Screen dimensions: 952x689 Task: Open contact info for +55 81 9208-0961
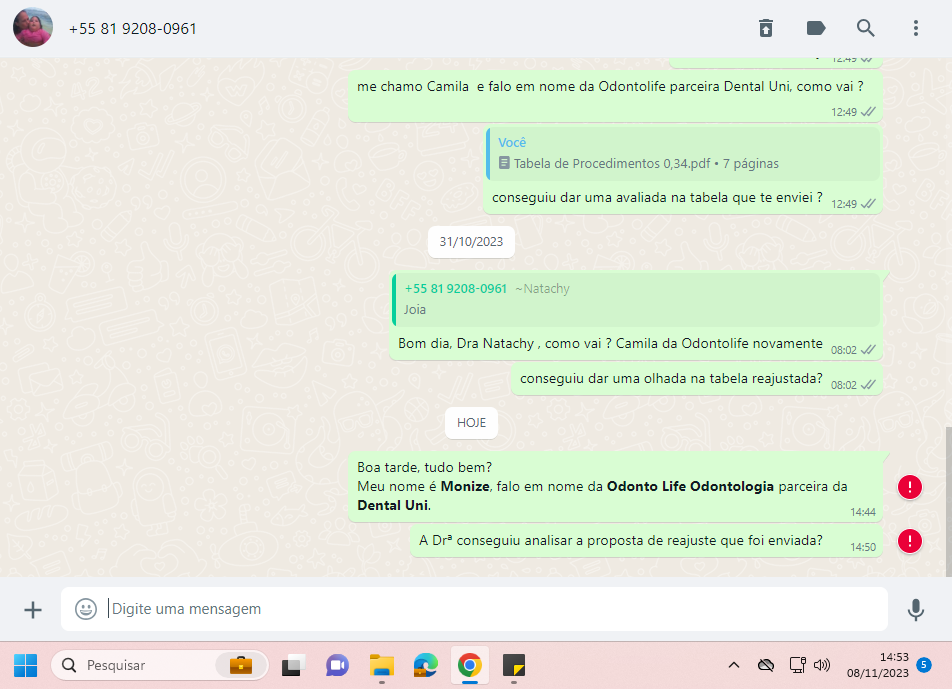[132, 29]
